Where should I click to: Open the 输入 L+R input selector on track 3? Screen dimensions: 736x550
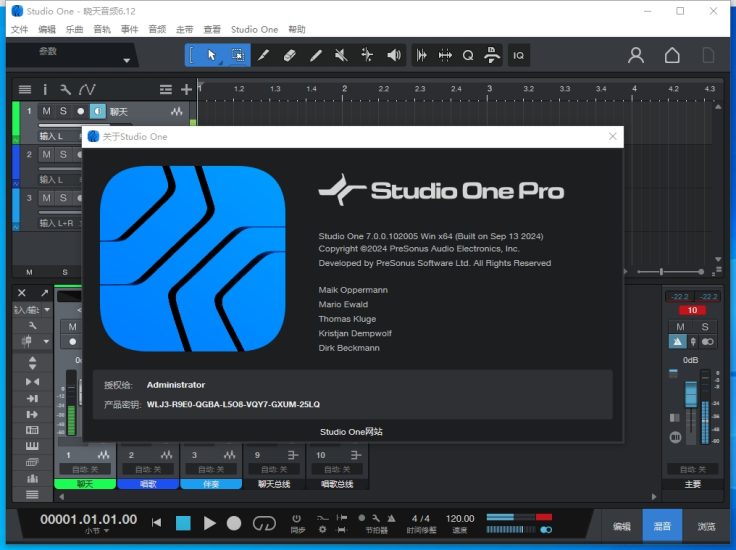click(x=60, y=223)
